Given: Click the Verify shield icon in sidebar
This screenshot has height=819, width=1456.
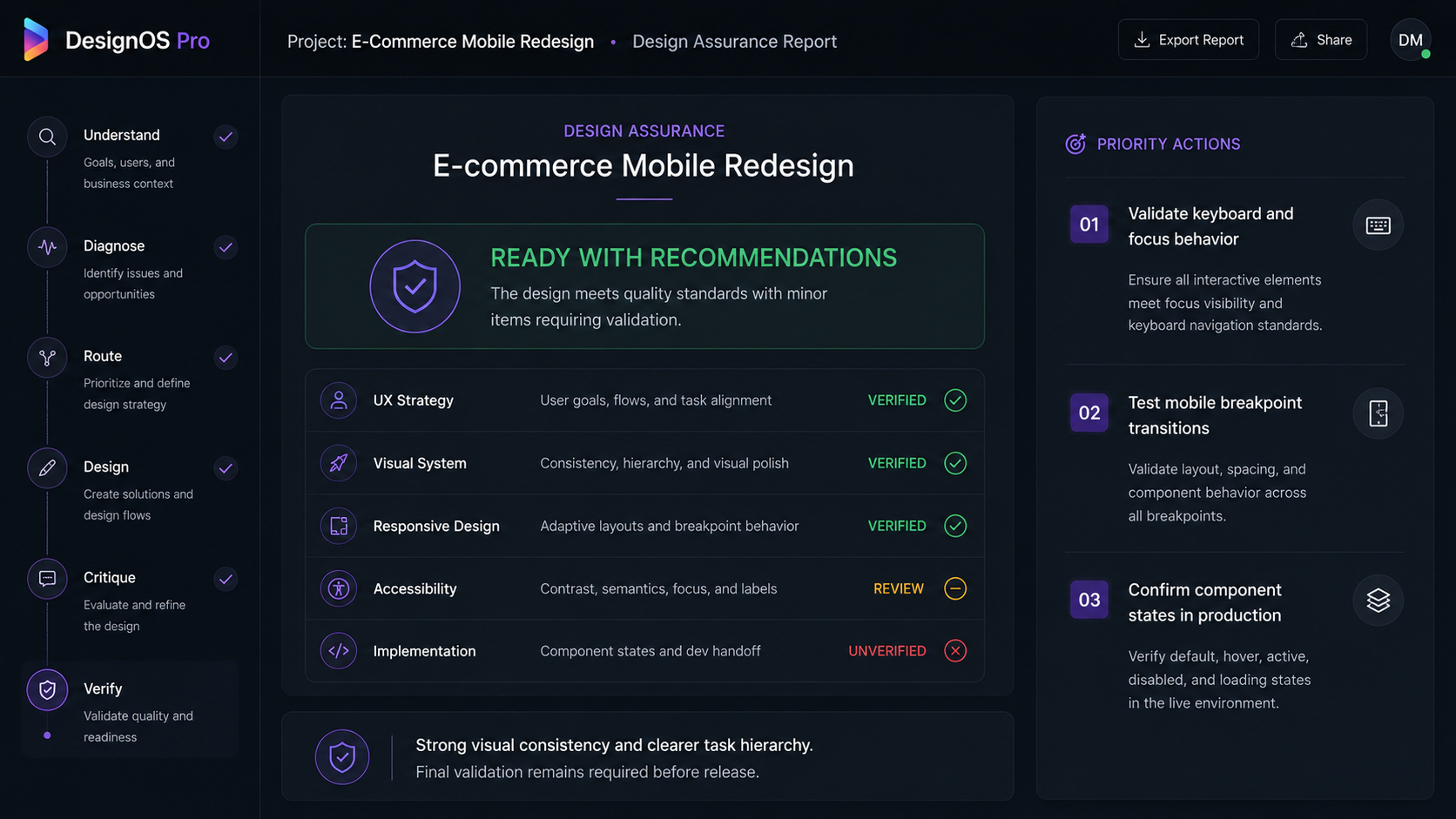Looking at the screenshot, I should click(x=47, y=690).
